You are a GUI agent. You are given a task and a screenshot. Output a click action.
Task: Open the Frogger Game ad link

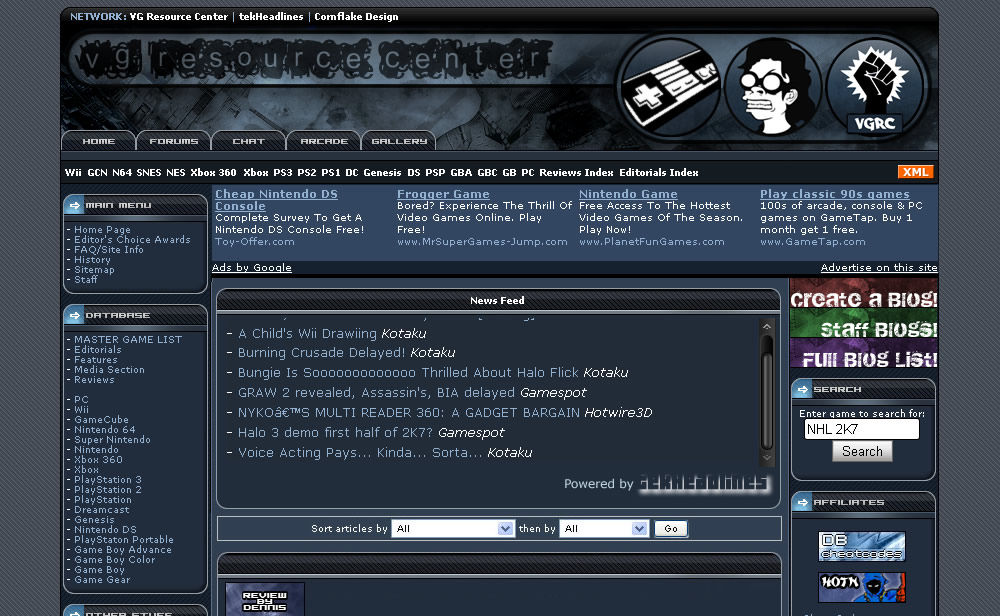(443, 194)
